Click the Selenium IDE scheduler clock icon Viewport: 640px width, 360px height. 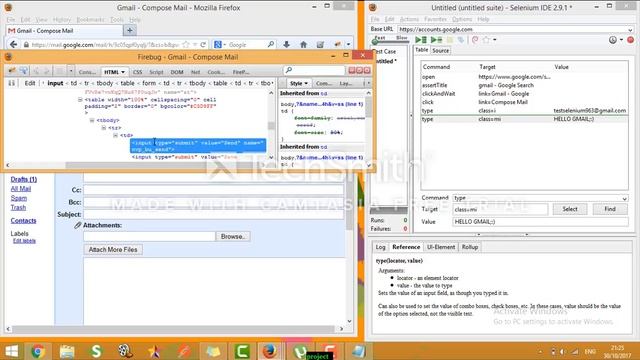pos(613,40)
